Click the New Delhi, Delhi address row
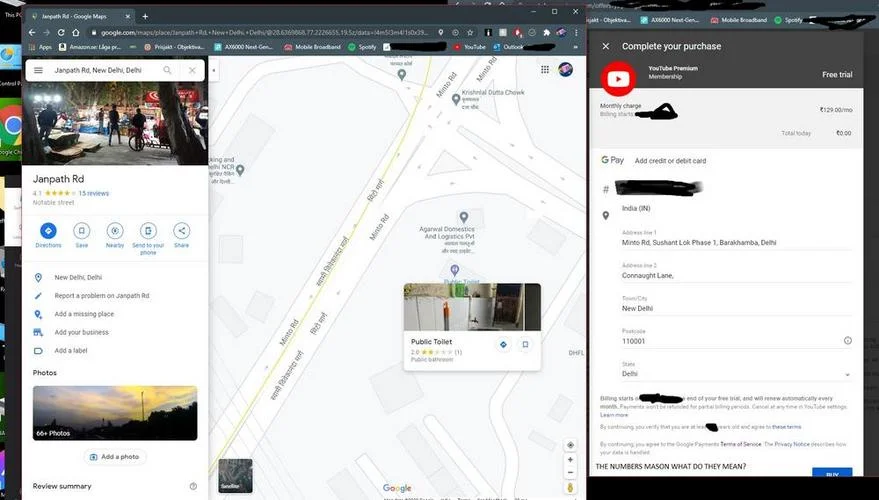 pyautogui.click(x=115, y=277)
